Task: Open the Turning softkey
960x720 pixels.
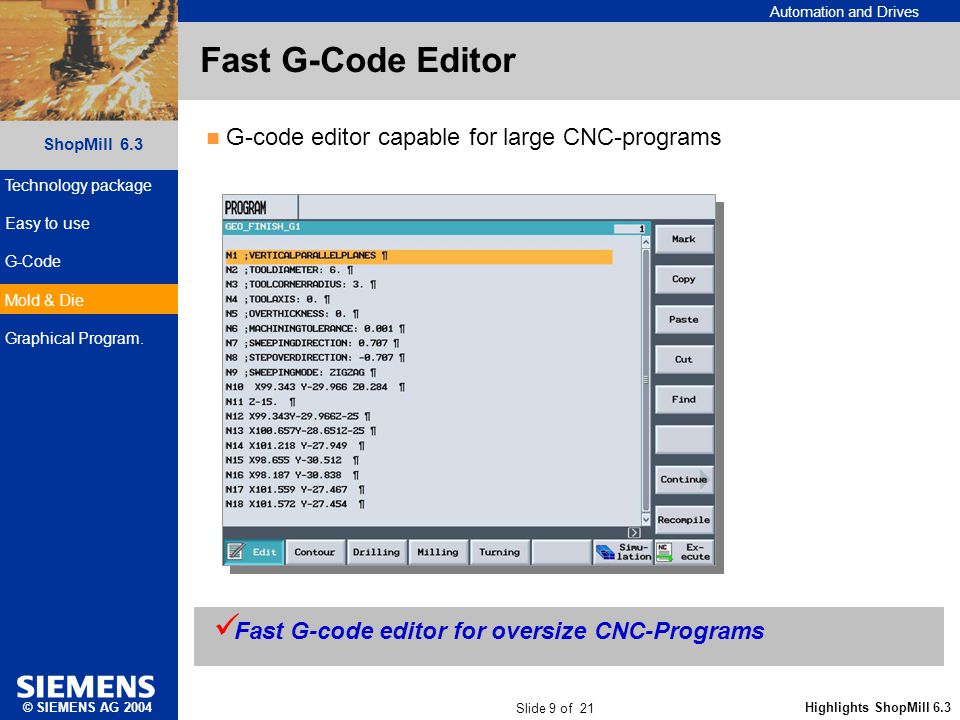Action: tap(500, 552)
